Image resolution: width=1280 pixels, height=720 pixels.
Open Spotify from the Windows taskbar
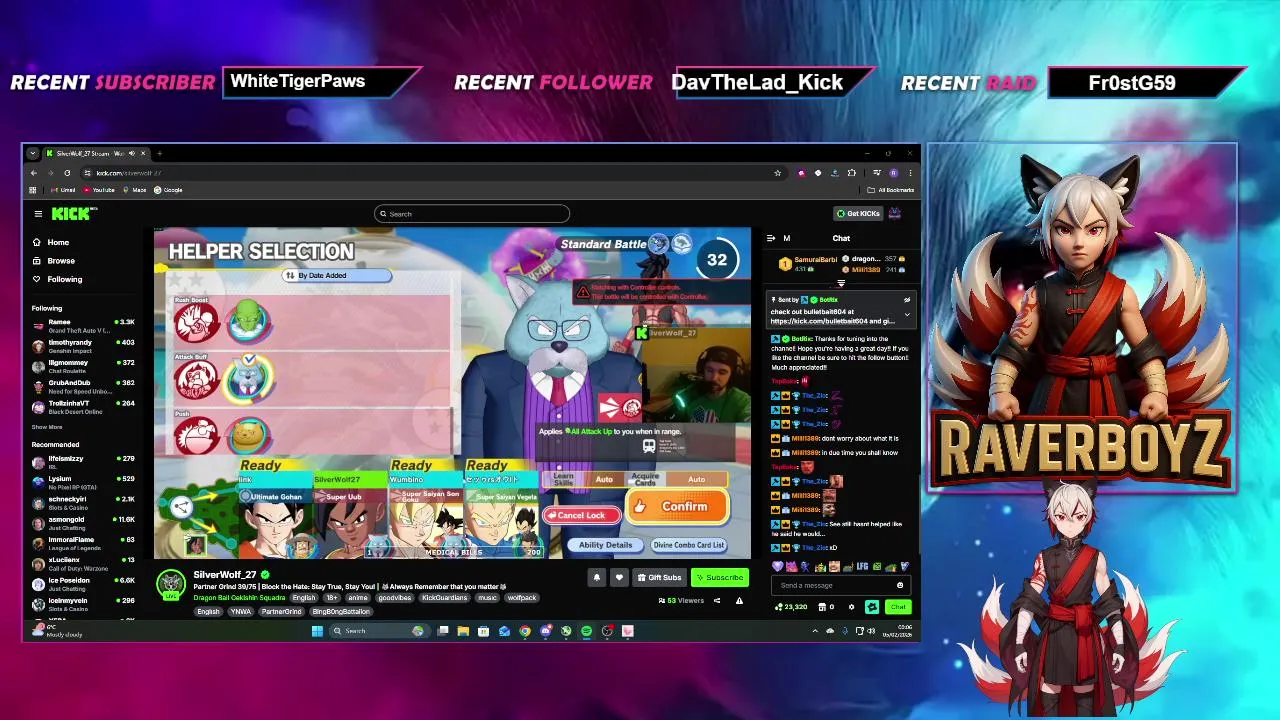click(586, 631)
